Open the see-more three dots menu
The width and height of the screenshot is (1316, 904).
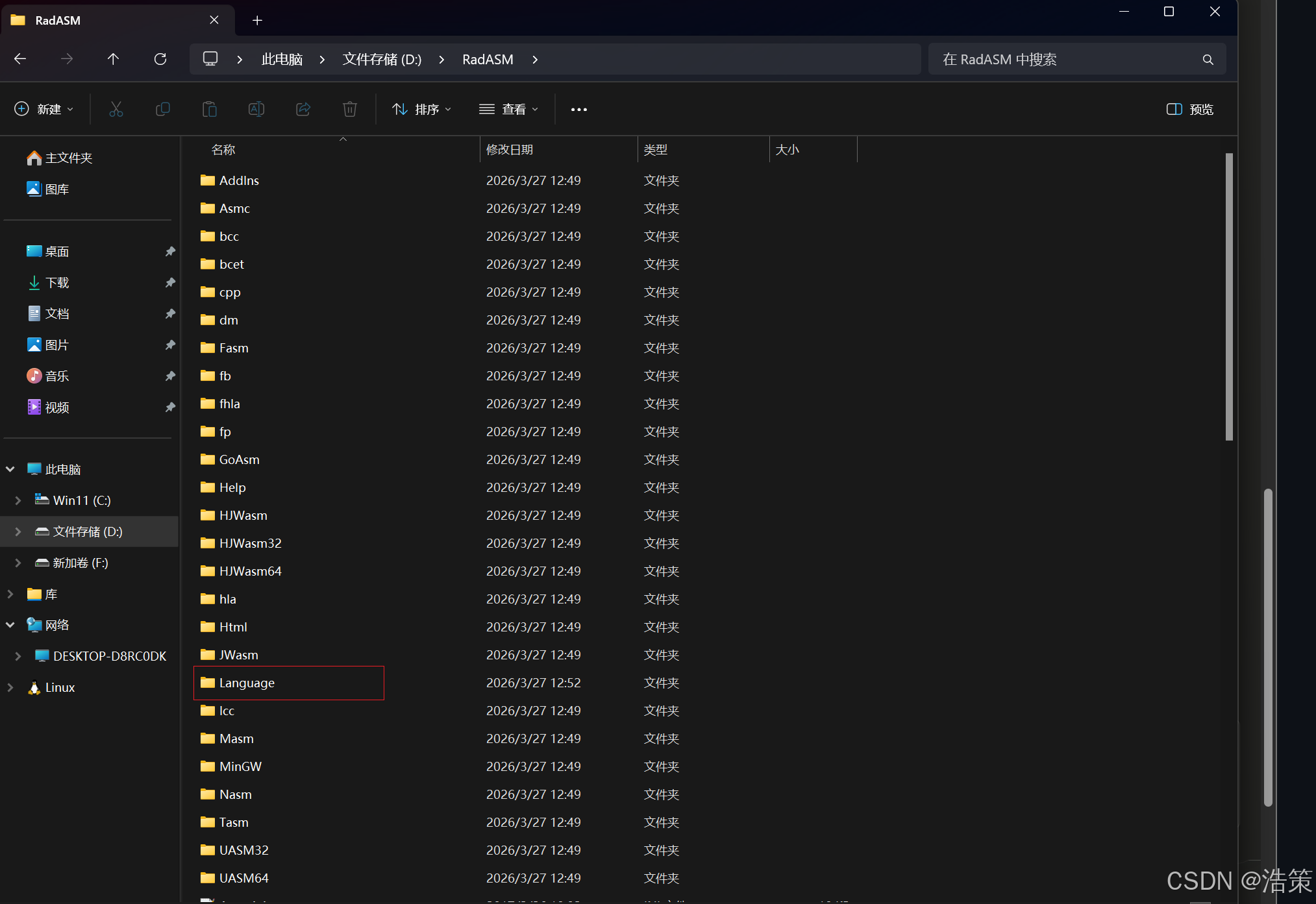[578, 109]
